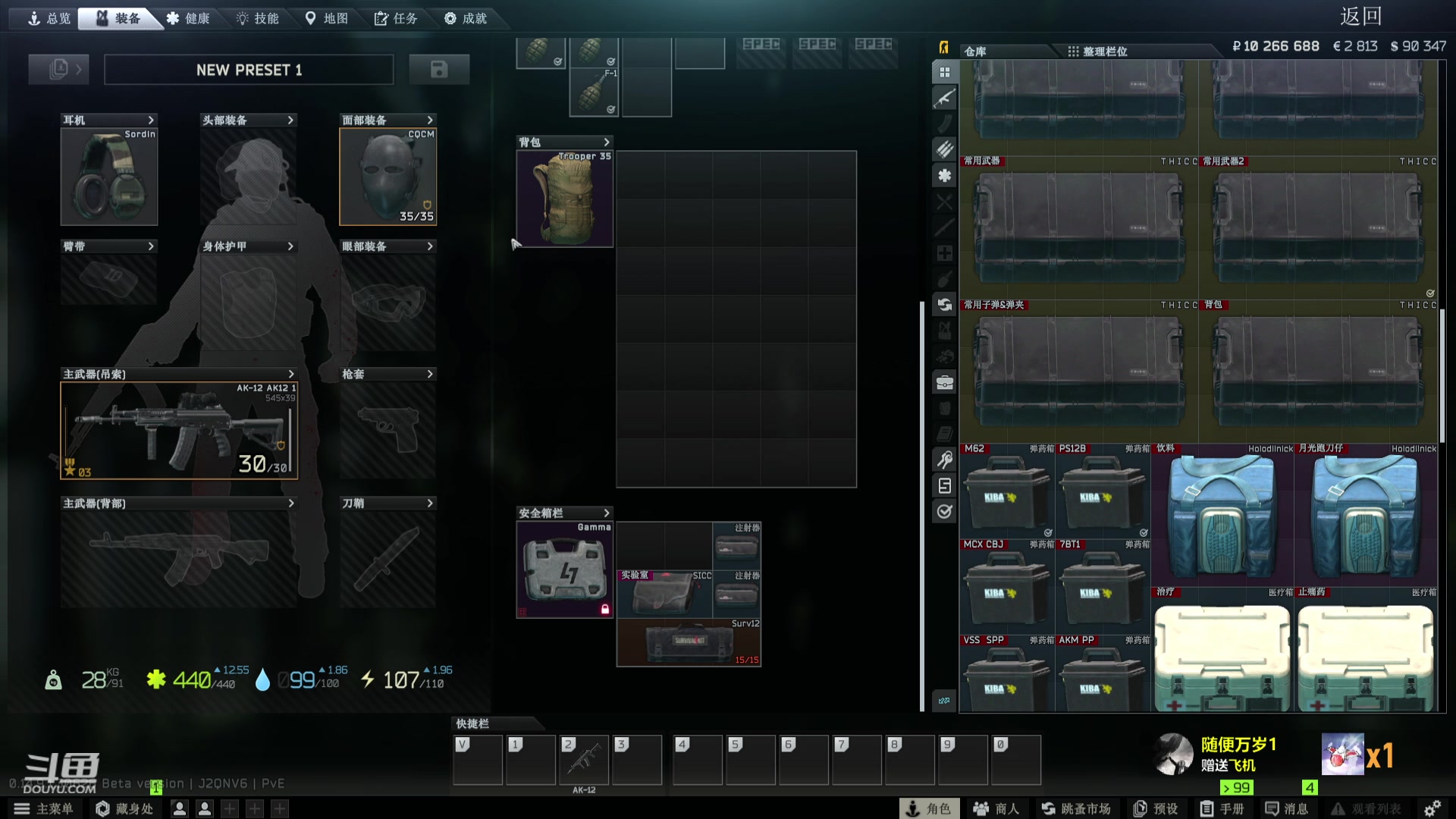Filter stash by notes document icon
1456x819 pixels.
(945, 485)
